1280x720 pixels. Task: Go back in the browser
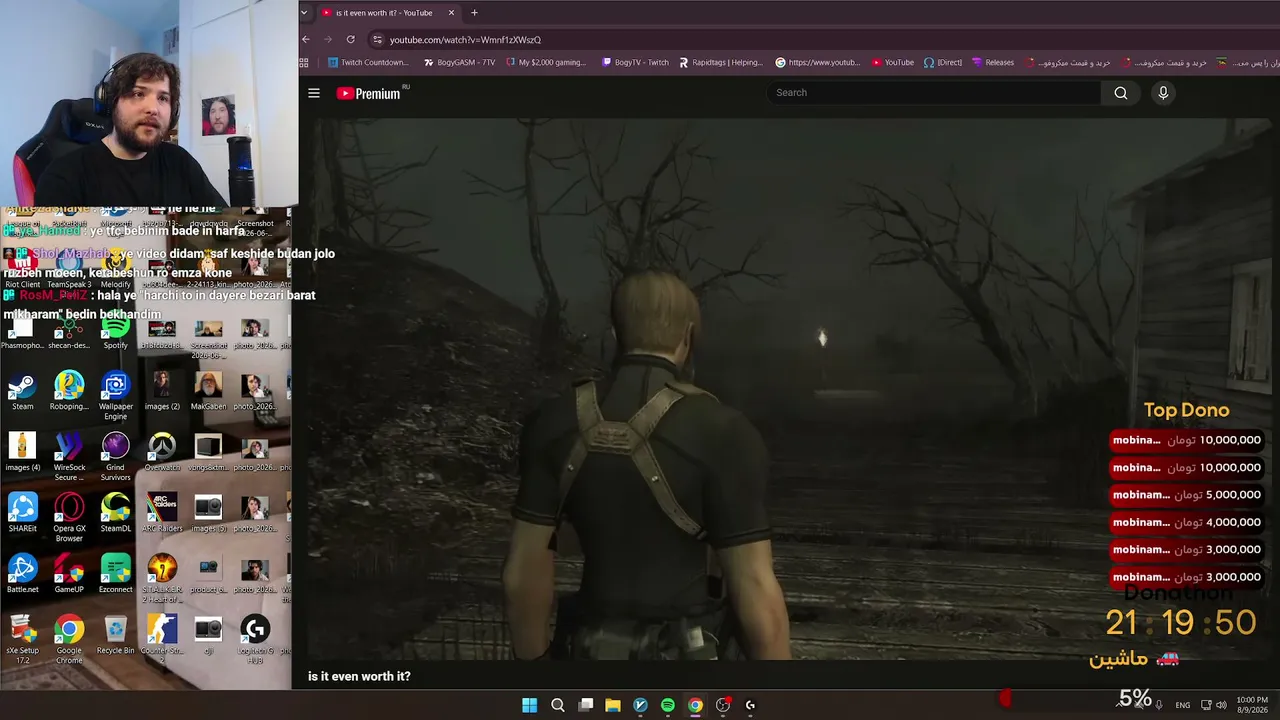pyautogui.click(x=306, y=40)
